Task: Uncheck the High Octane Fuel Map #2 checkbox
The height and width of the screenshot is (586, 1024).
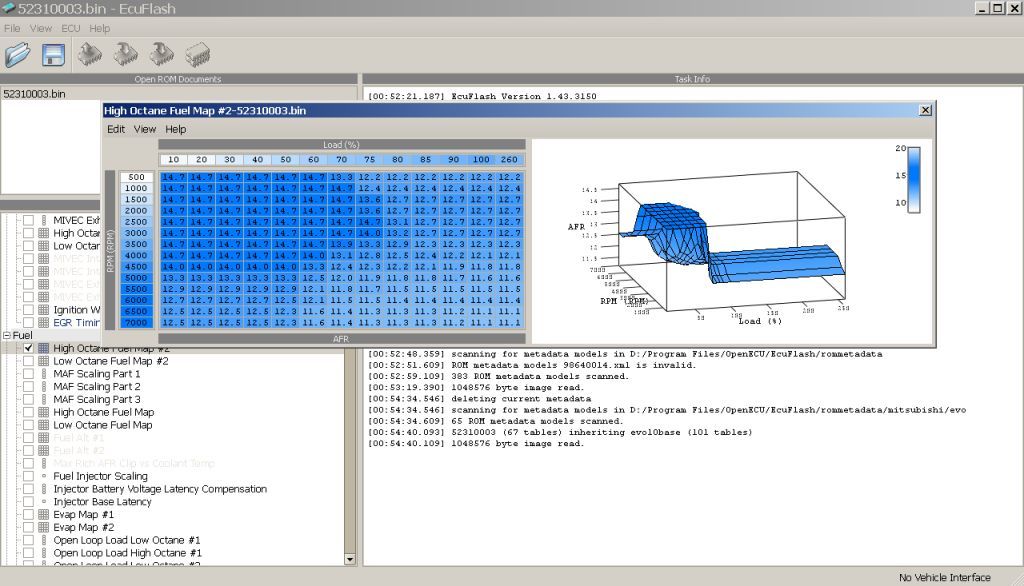Action: 28,348
